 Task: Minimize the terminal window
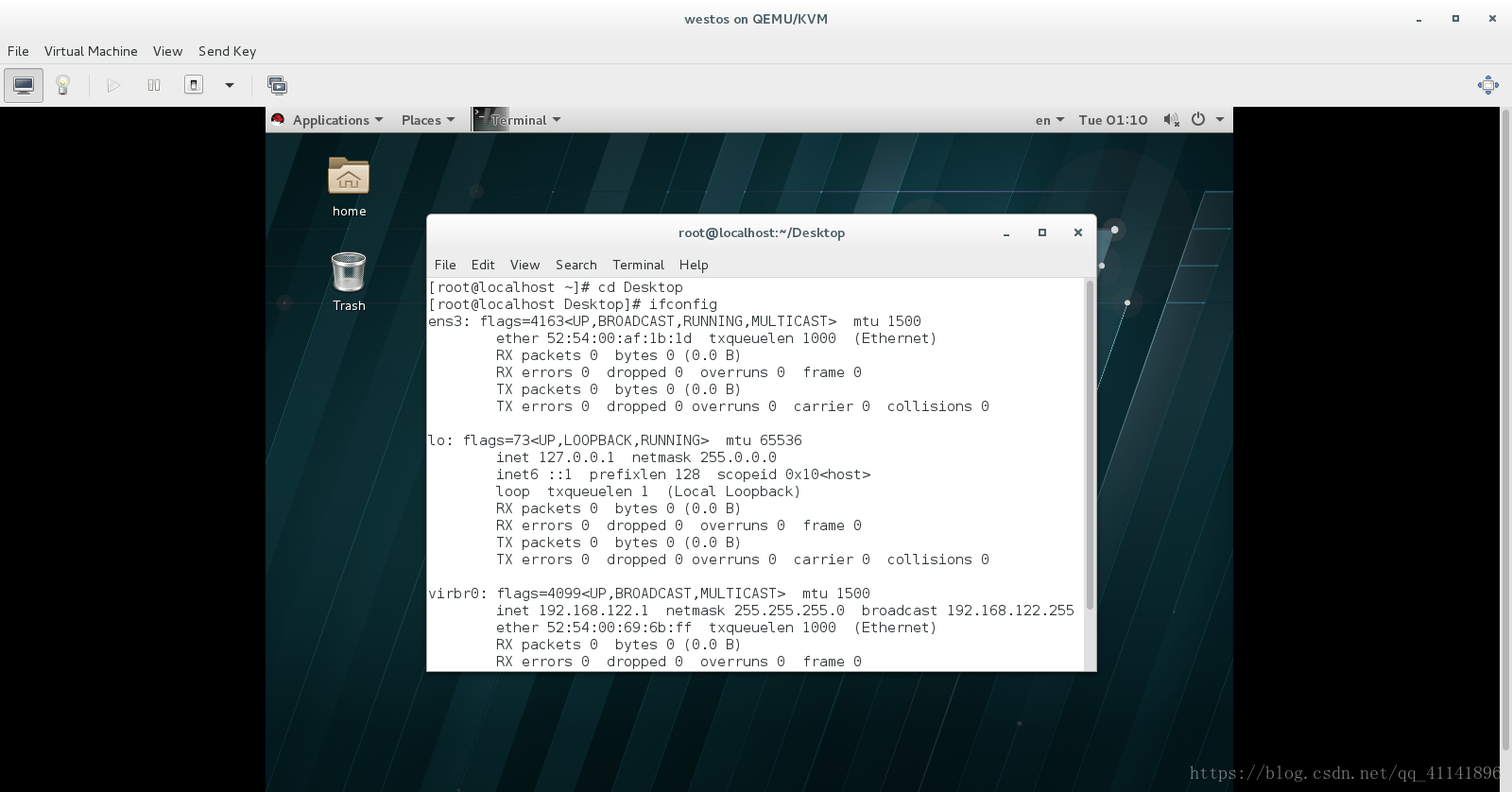pyautogui.click(x=1006, y=232)
